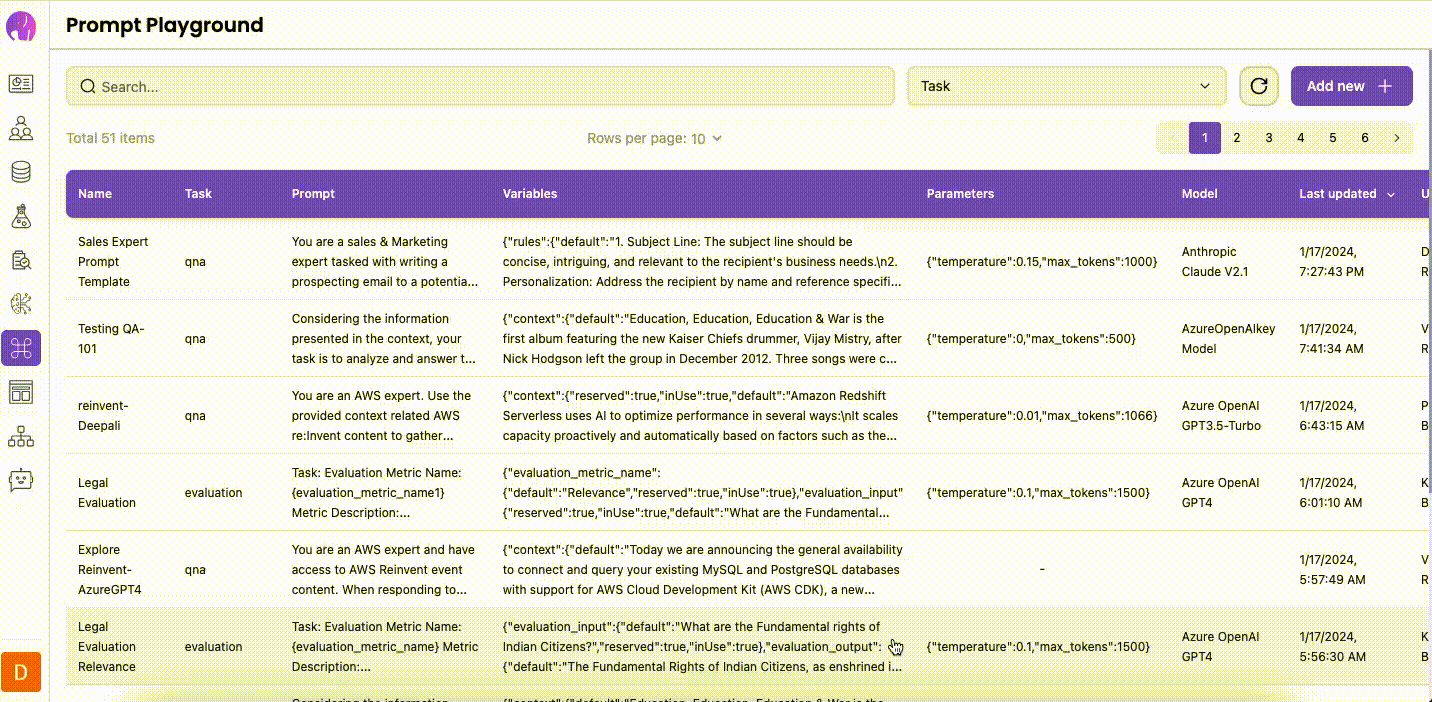Click the refresh button beside Task filter
Image resolution: width=1432 pixels, height=702 pixels.
1259,86
